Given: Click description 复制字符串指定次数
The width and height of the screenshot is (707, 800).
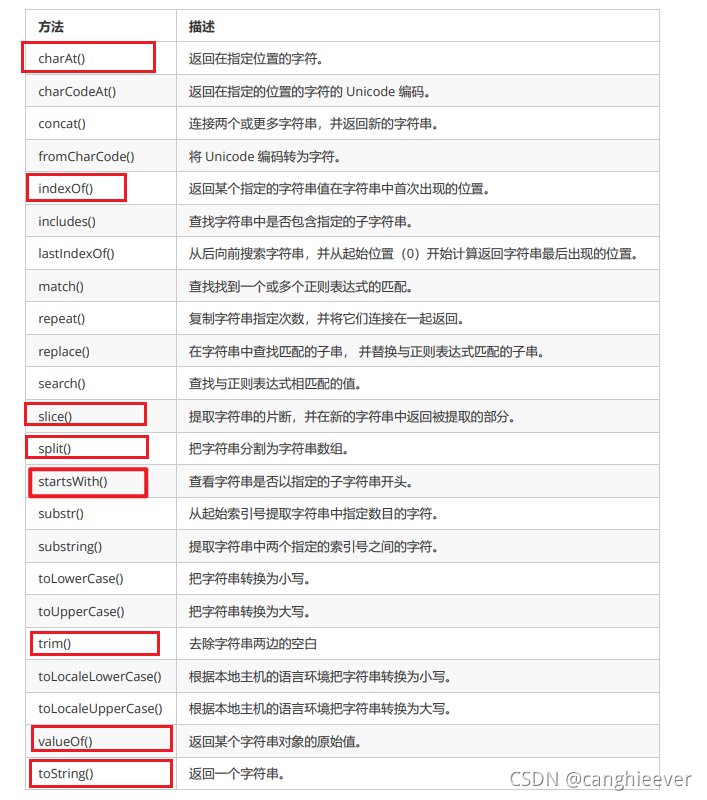Looking at the screenshot, I should click(x=326, y=319).
